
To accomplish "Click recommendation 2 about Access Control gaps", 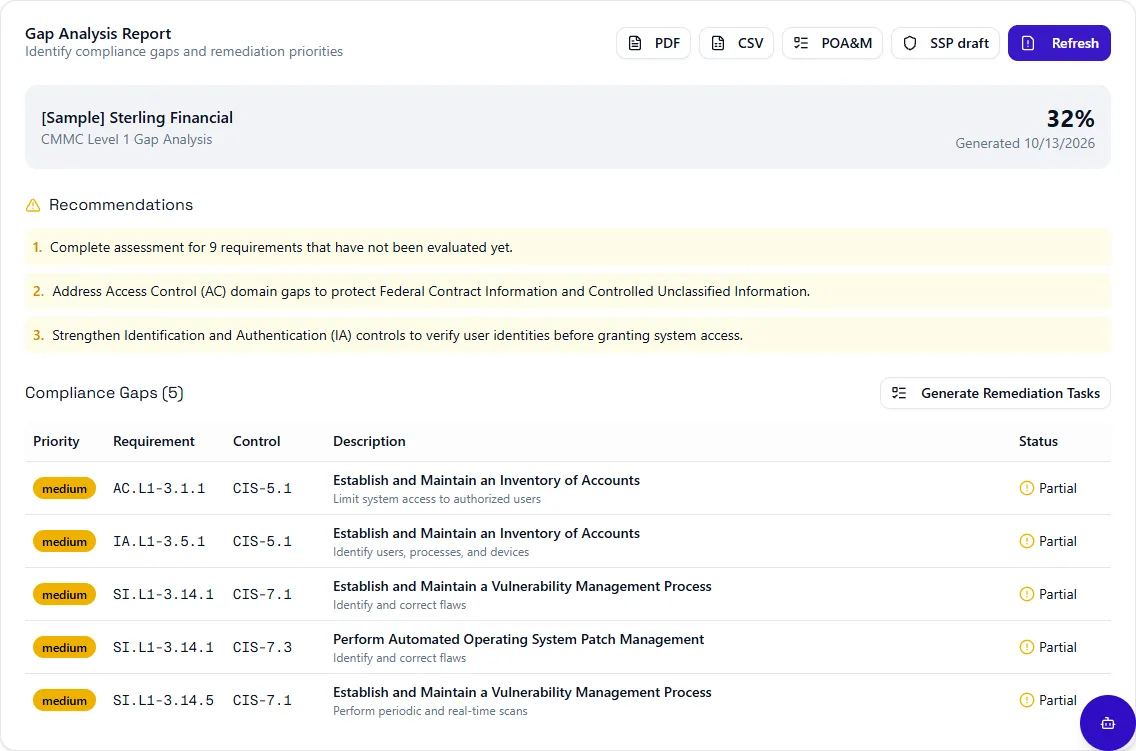I will click(x=567, y=291).
